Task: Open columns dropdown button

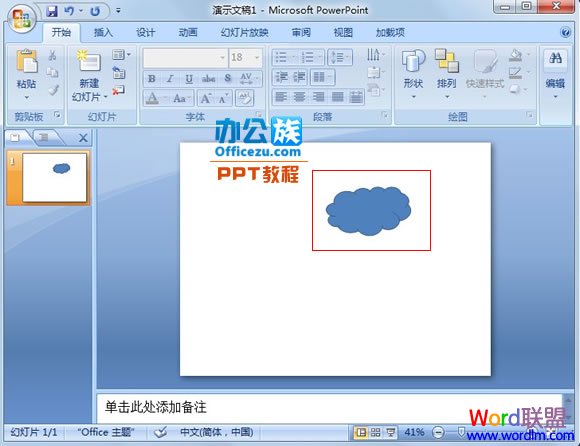Action: [322, 77]
